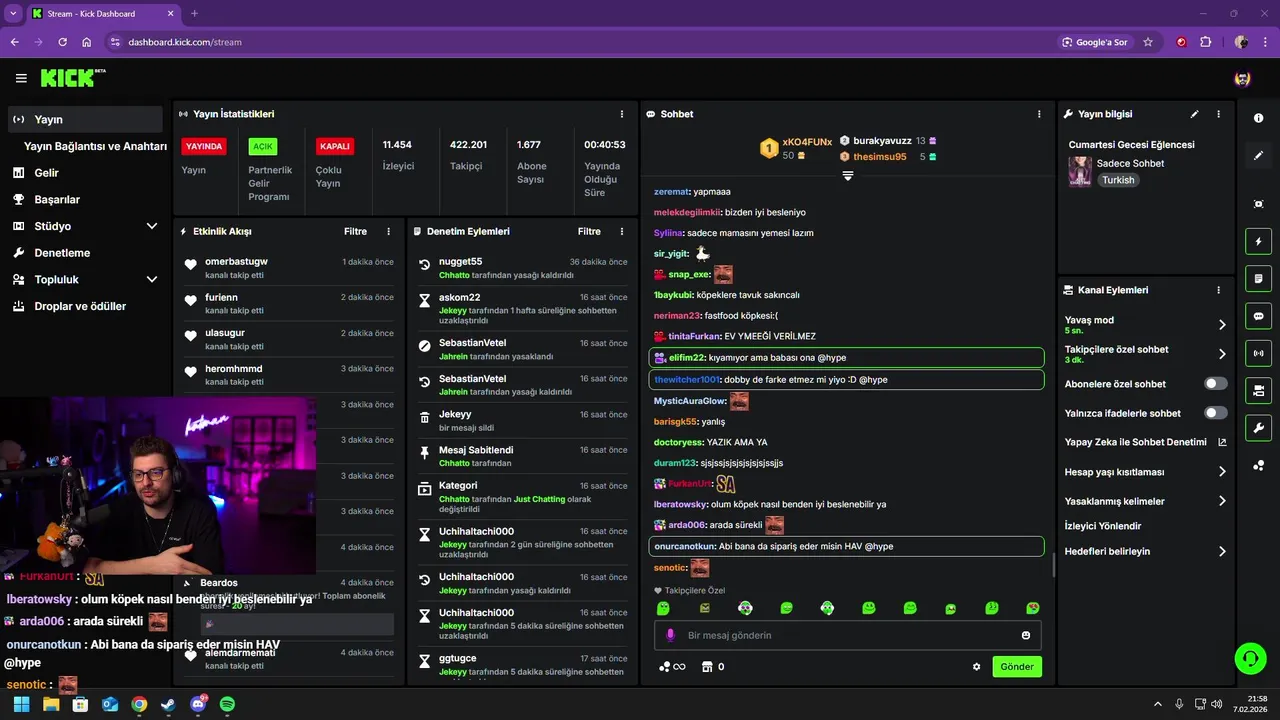Image resolution: width=1280 pixels, height=720 pixels.
Task: Click the lightning bolt icon in right sidebar
Action: click(x=1258, y=241)
